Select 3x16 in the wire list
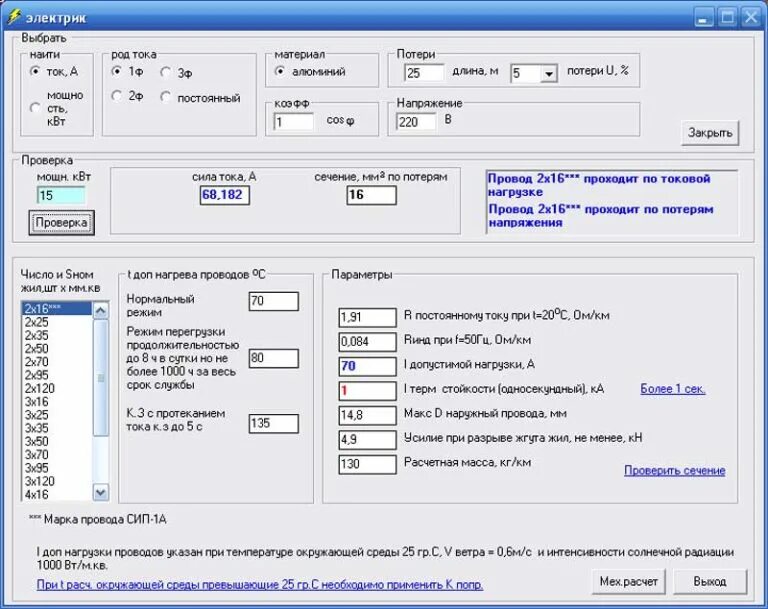This screenshot has height=609, width=768. [57, 401]
